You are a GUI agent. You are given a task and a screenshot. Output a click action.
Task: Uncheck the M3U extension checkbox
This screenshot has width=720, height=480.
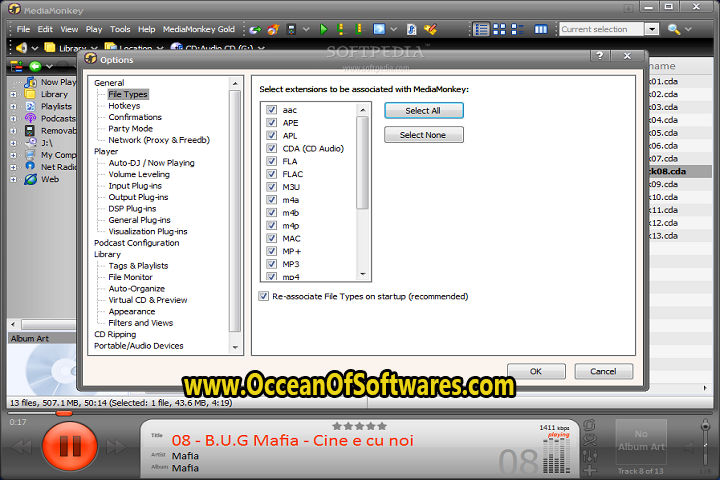[271, 187]
